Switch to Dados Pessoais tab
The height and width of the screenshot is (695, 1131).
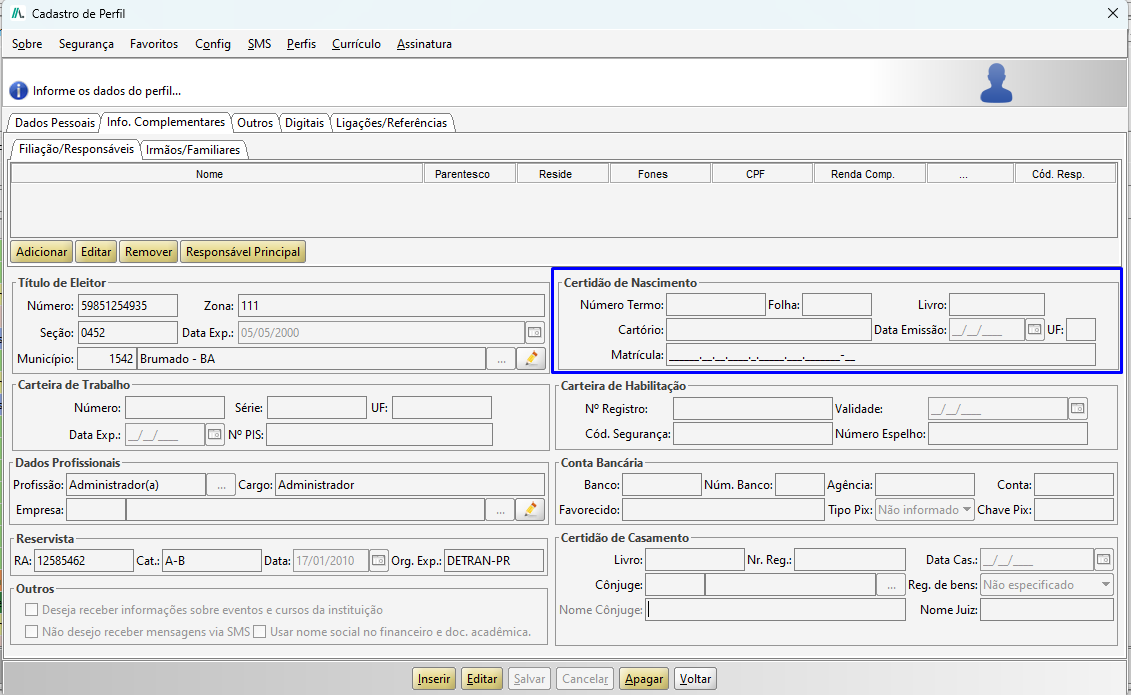(55, 123)
